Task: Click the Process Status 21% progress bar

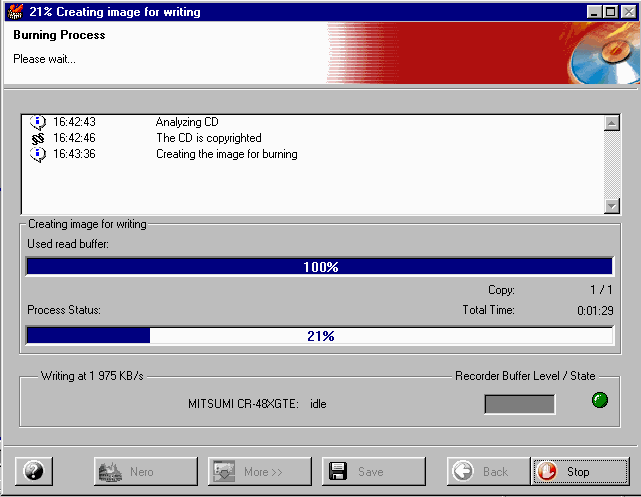Action: 320,336
